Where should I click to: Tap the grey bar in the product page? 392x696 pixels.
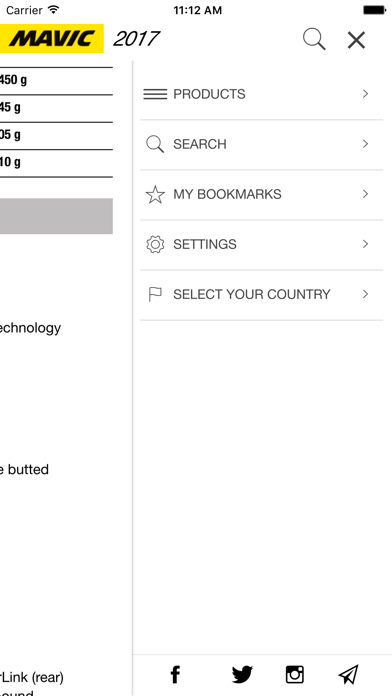[56, 216]
